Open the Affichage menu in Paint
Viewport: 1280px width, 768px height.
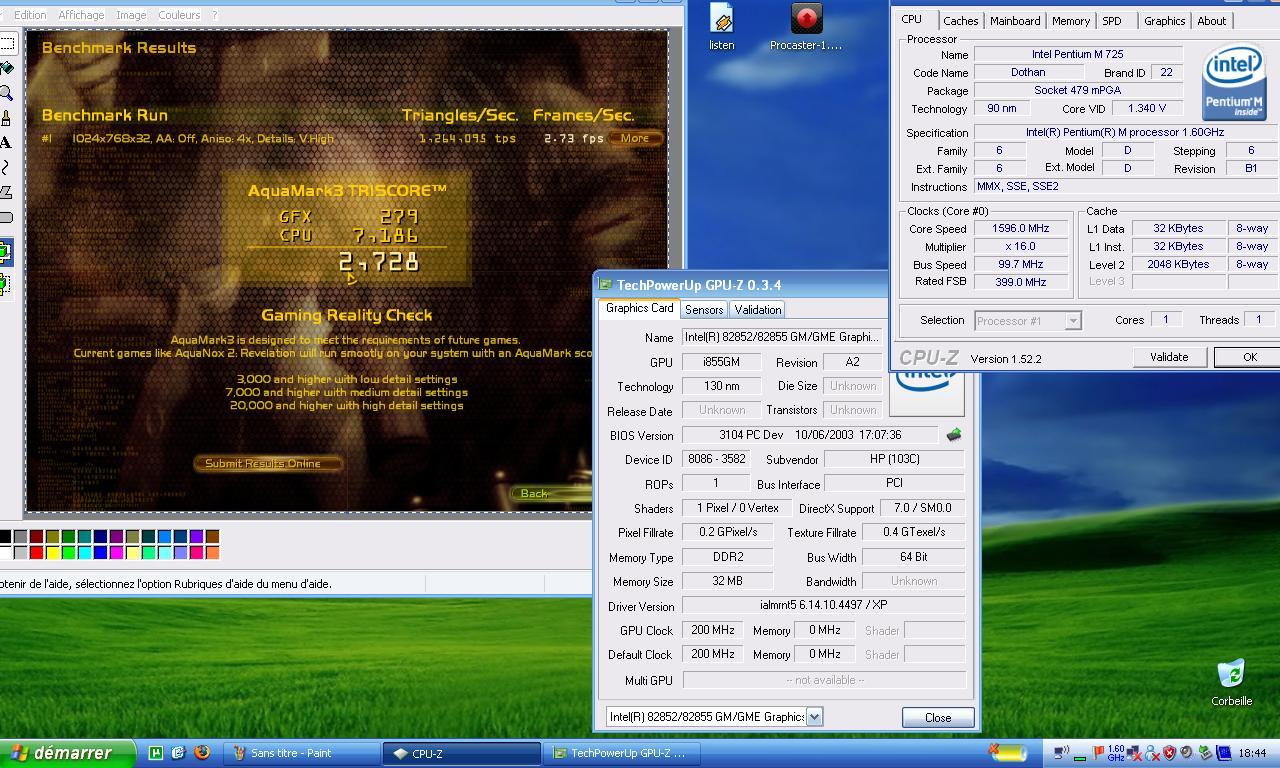(x=81, y=15)
